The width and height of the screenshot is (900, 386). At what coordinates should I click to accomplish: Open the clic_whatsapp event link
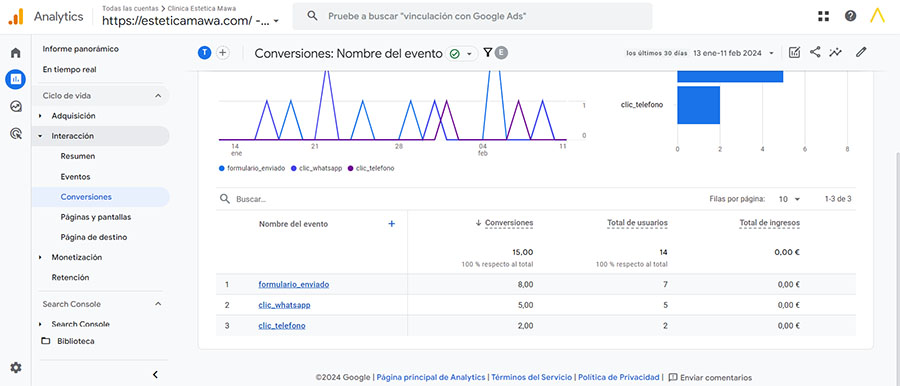pyautogui.click(x=284, y=305)
